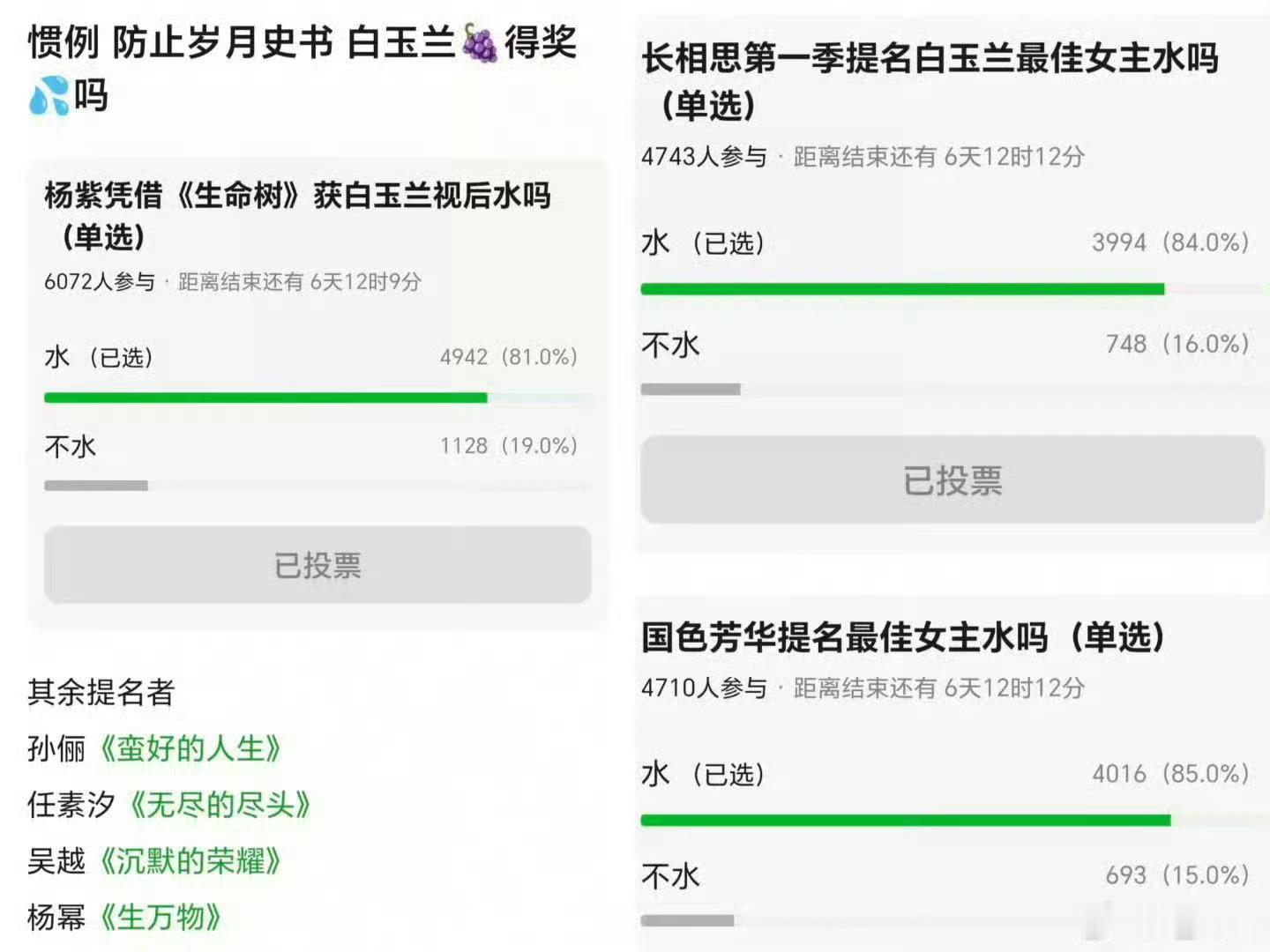1270x952 pixels.
Task: Select 水 option in 杨紫 生命树 poll
Action: click(311, 357)
